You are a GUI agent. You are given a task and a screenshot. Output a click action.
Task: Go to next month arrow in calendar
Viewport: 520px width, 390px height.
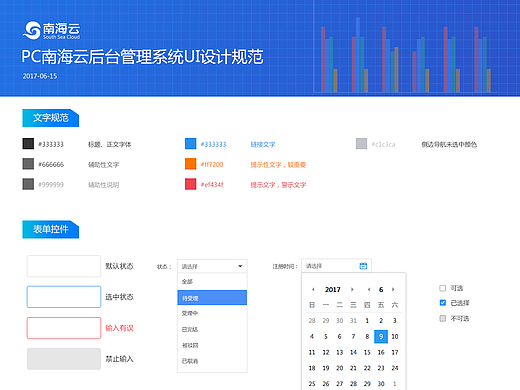393,289
